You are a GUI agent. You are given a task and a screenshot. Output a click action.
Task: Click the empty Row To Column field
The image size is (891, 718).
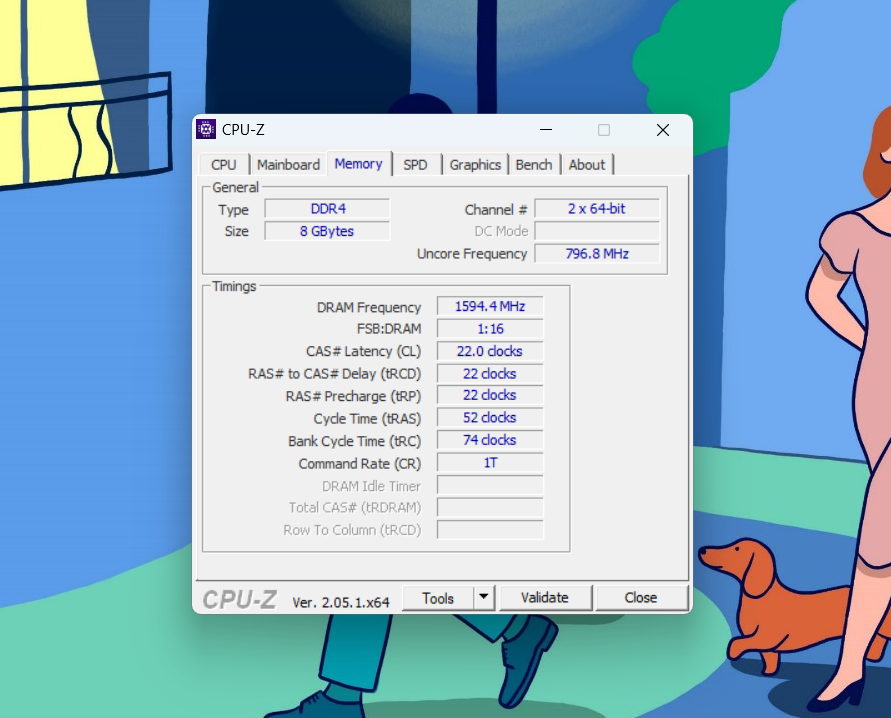click(490, 530)
